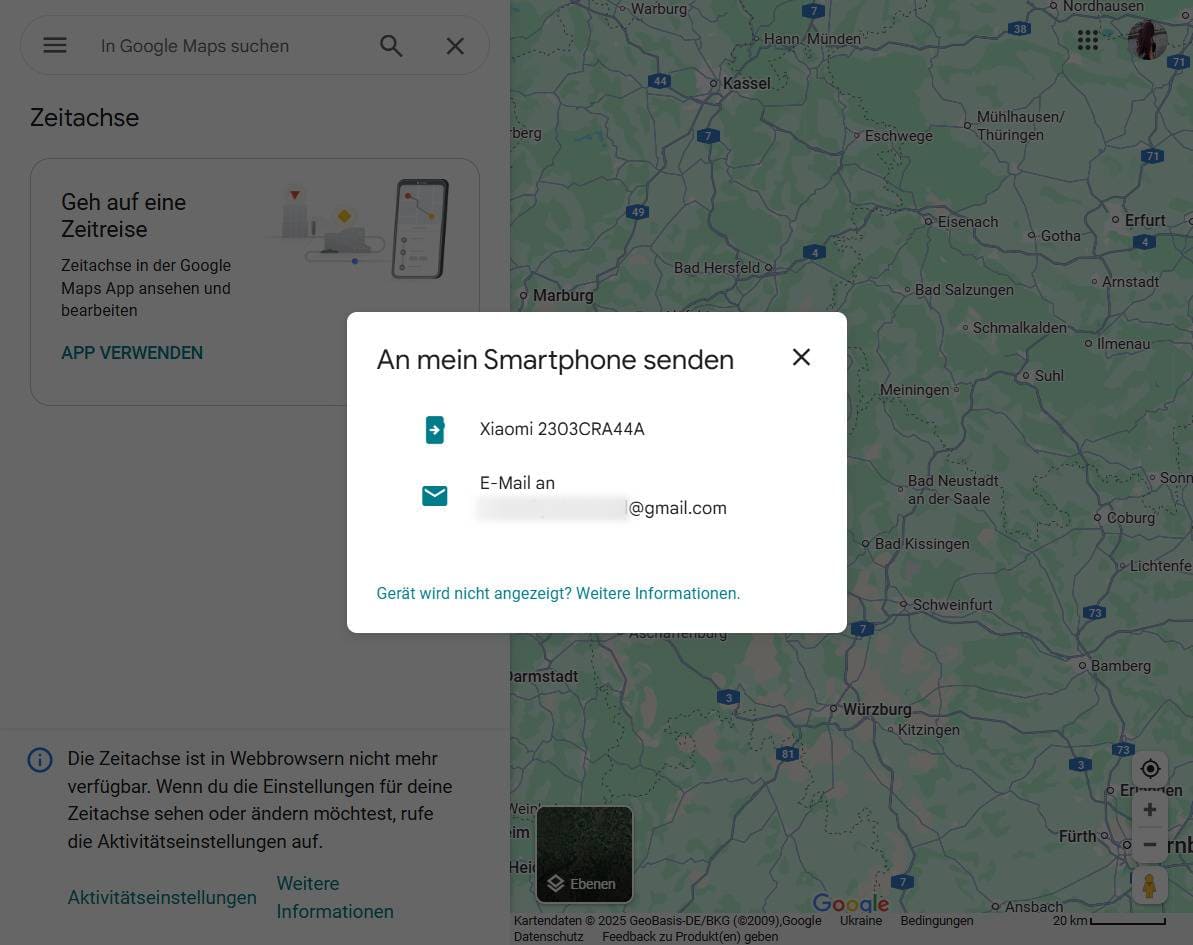Image resolution: width=1193 pixels, height=945 pixels.
Task: Click the Zeitachse heading
Action: coord(84,118)
